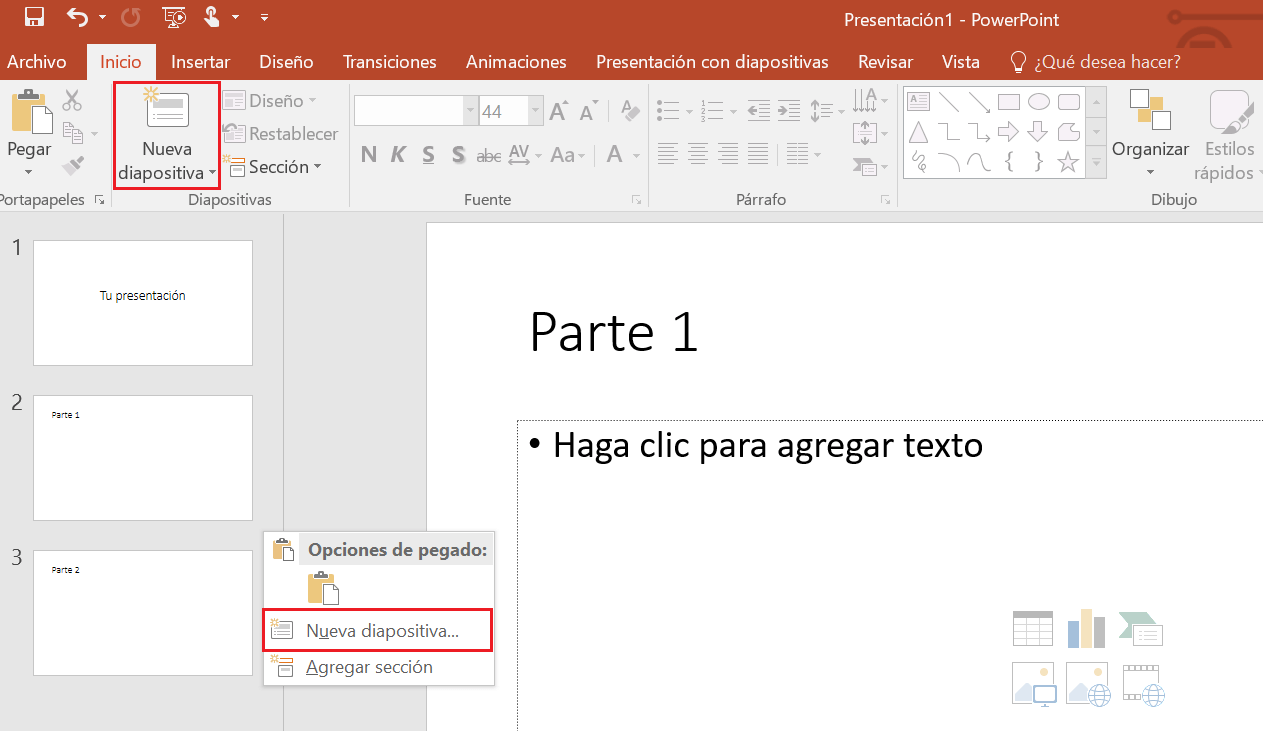Image resolution: width=1263 pixels, height=731 pixels.
Task: Toggle strikethrough abc button
Action: pos(489,155)
